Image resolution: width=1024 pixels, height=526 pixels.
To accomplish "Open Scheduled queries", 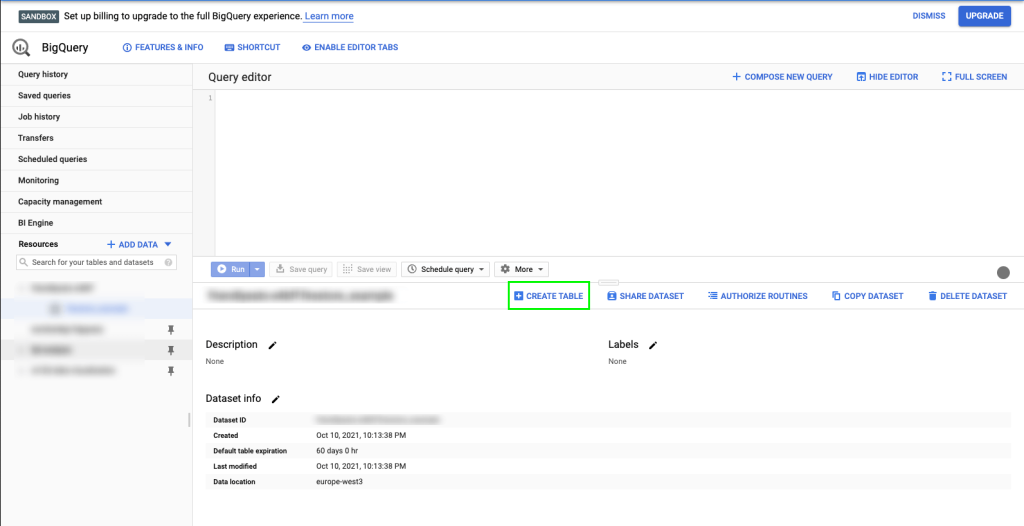I will pyautogui.click(x=97, y=159).
